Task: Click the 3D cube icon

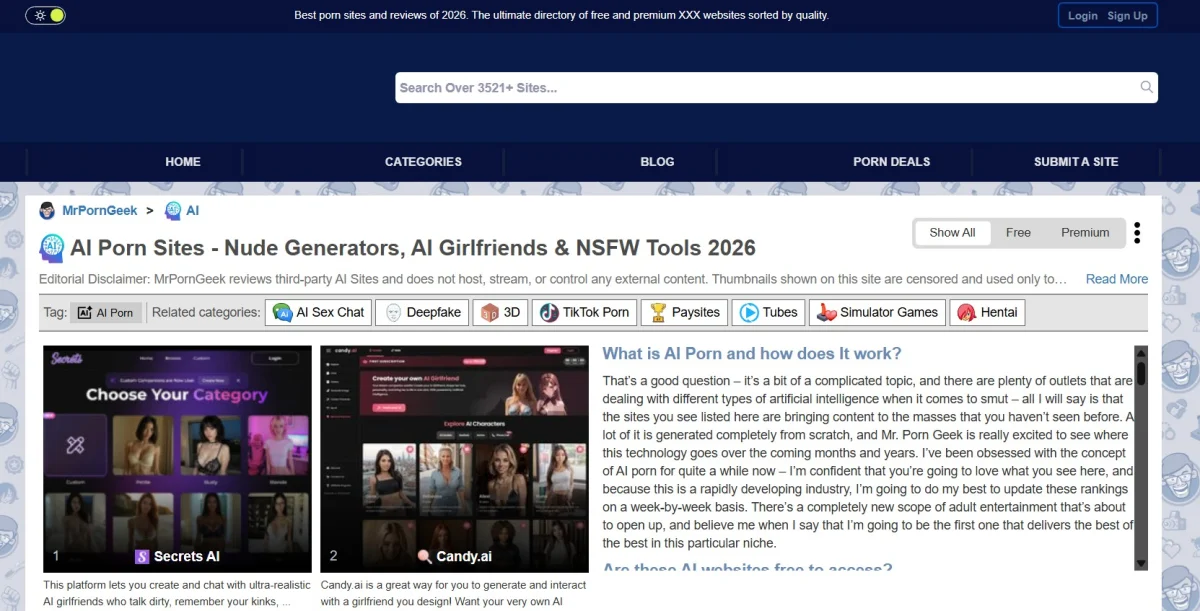Action: point(490,312)
